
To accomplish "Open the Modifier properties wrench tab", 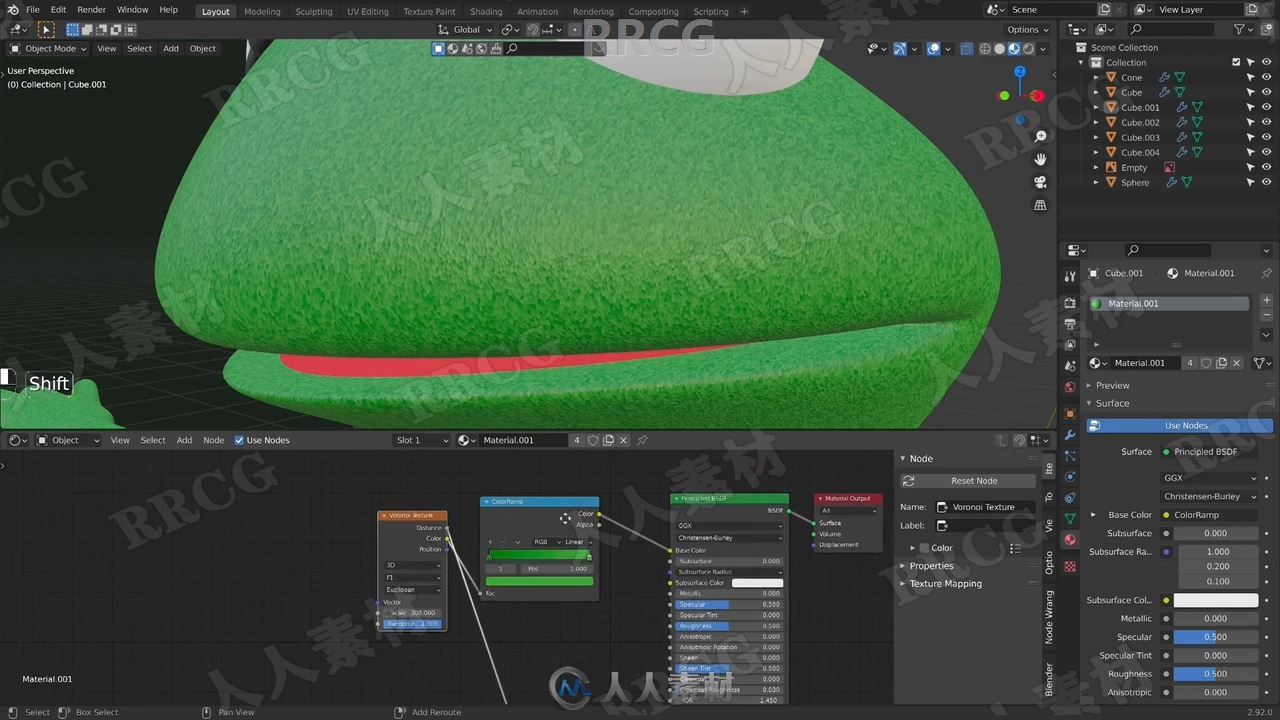I will coord(1070,435).
